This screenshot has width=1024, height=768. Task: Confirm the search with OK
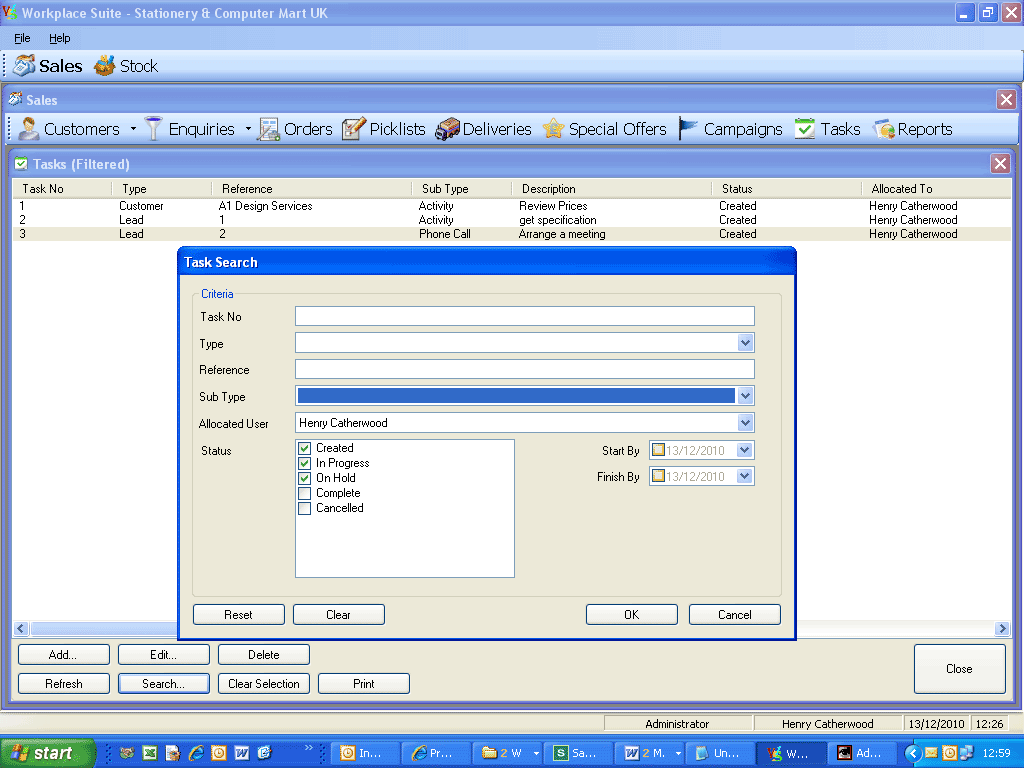tap(632, 615)
